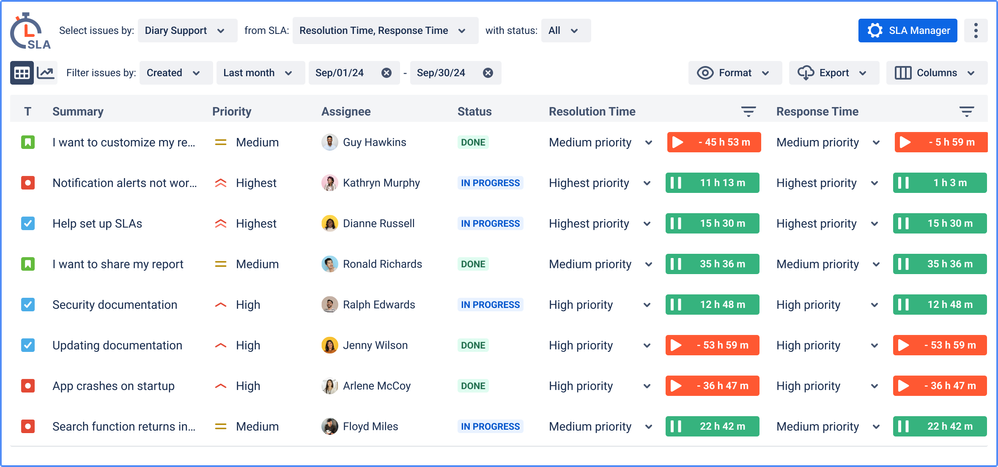Open issue 'App crashes on startup'
The height and width of the screenshot is (467, 998).
point(113,386)
